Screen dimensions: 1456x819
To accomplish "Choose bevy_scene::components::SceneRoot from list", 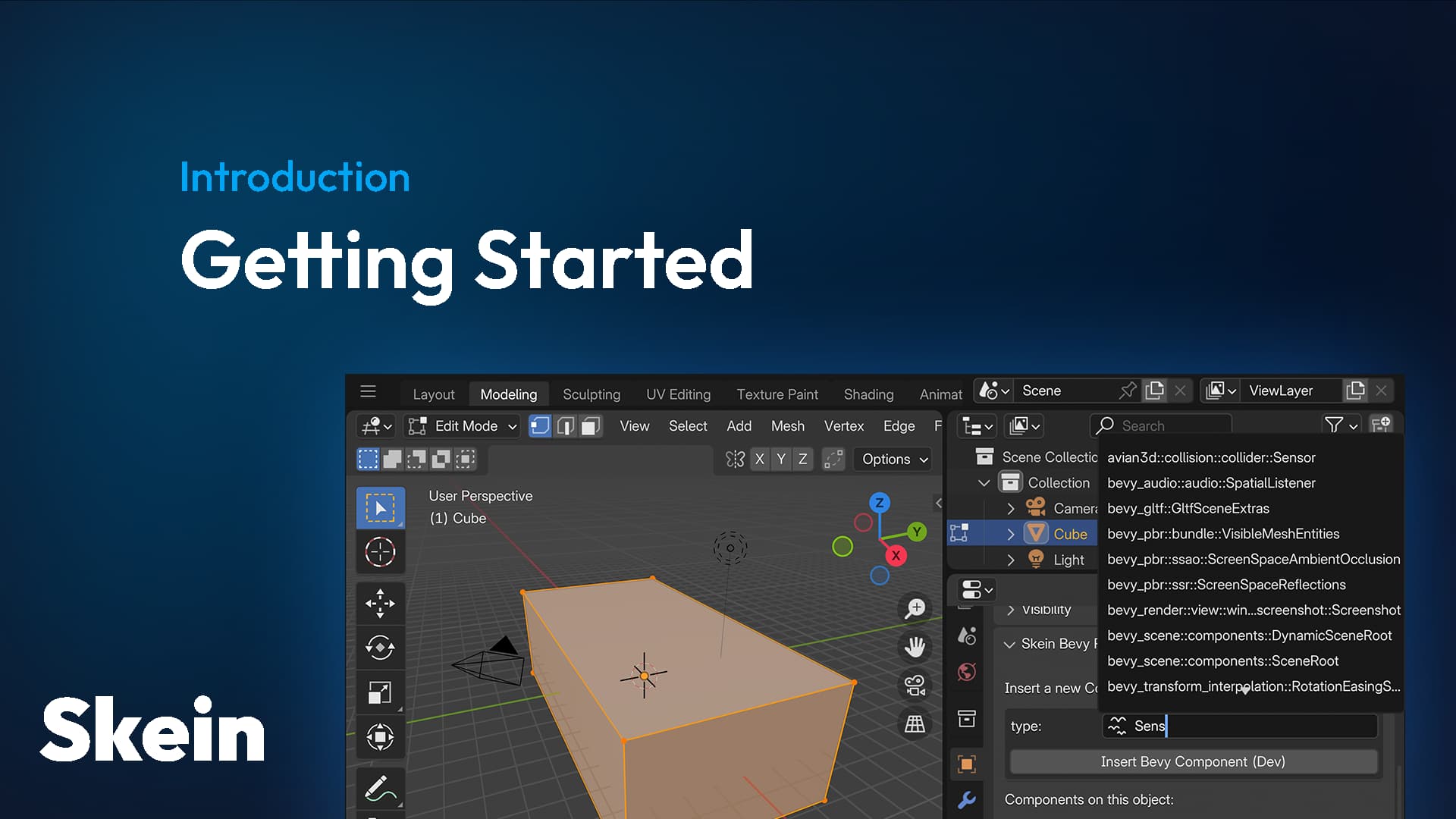I will click(x=1250, y=661).
